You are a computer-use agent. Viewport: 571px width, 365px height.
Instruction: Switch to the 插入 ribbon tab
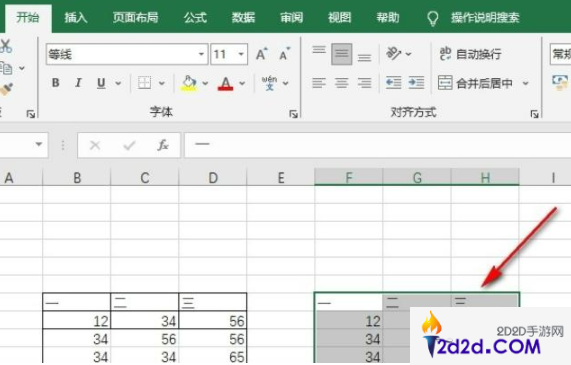(x=76, y=17)
